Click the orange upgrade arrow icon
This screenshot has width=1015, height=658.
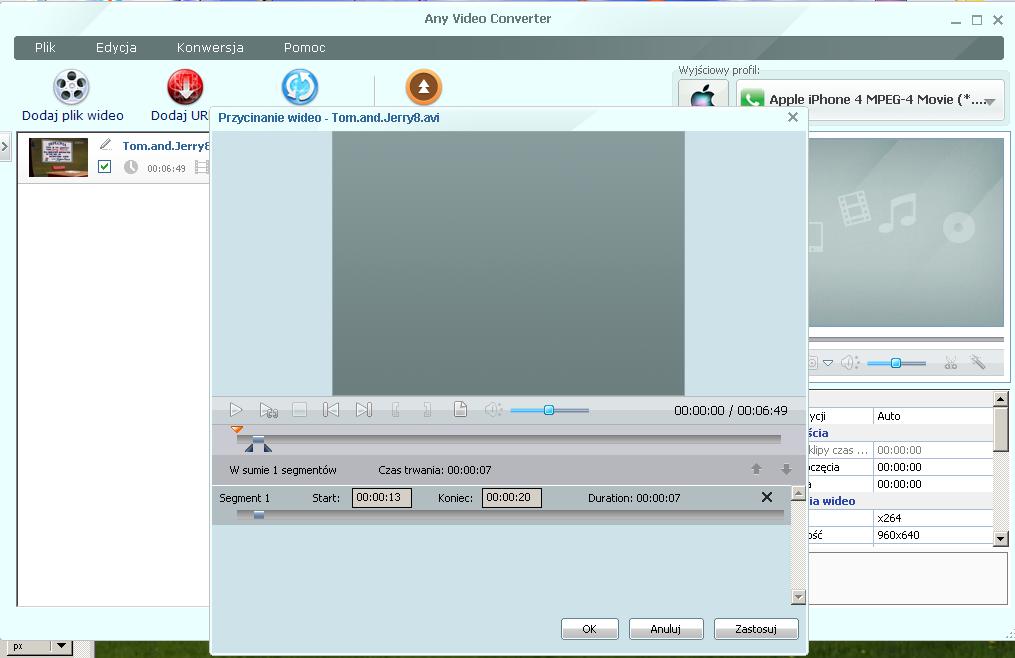(424, 87)
